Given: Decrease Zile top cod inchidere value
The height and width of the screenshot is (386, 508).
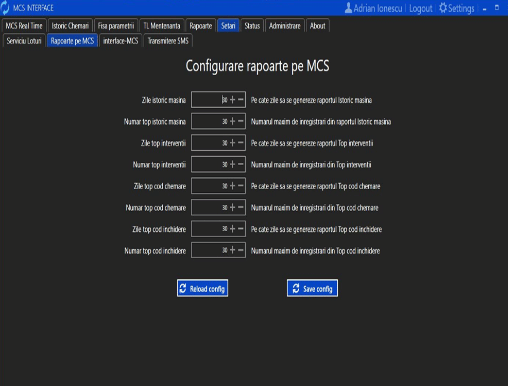Looking at the screenshot, I should point(241,229).
